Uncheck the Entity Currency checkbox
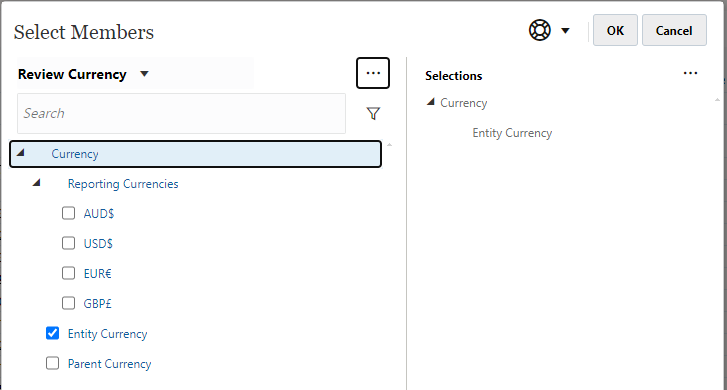The image size is (727, 390). click(52, 333)
